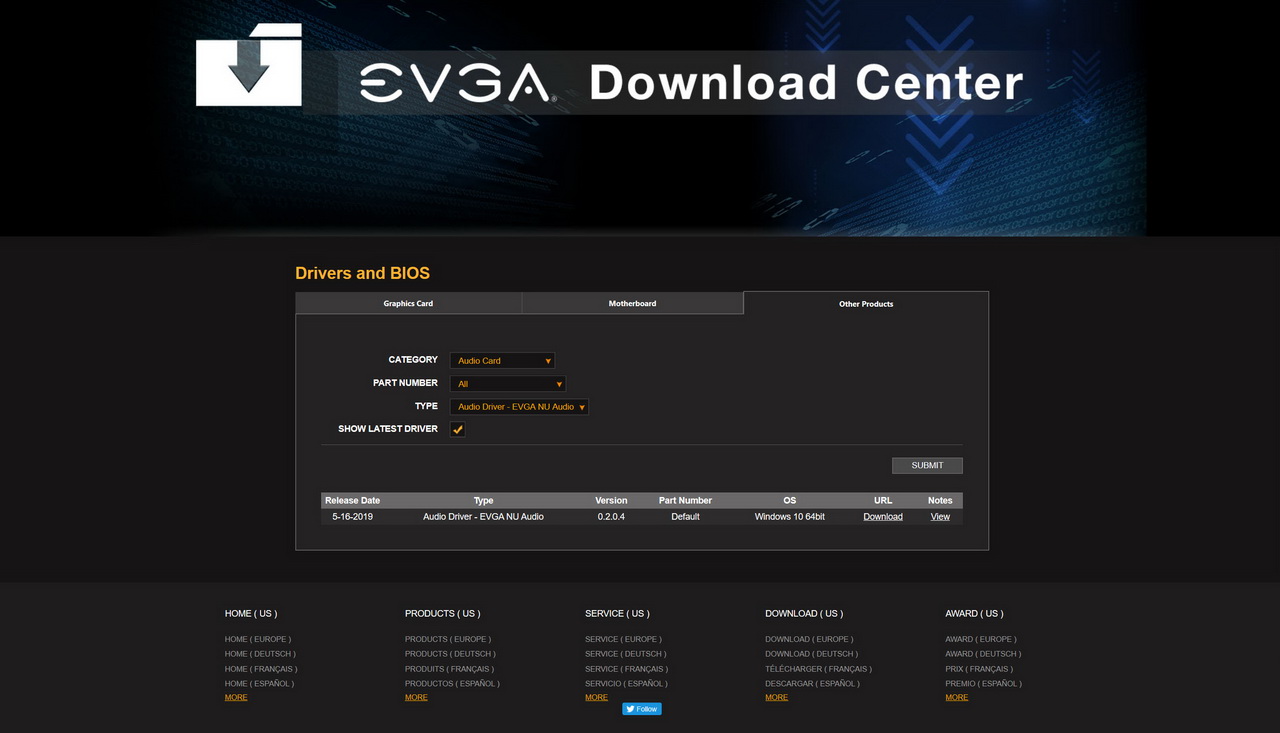This screenshot has height=733, width=1280.
Task: Open DOWNLOAD ( DEUTSCH ) footer link
Action: 812,654
